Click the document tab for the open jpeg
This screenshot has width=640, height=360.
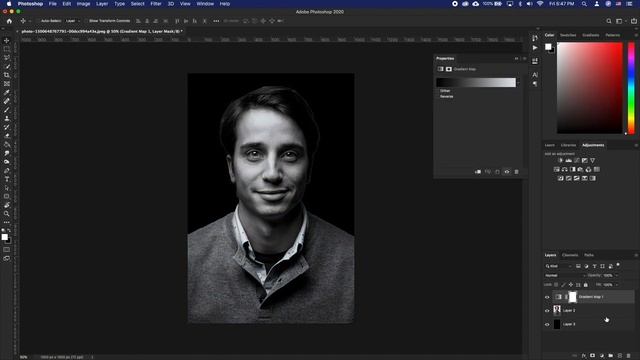click(x=101, y=31)
